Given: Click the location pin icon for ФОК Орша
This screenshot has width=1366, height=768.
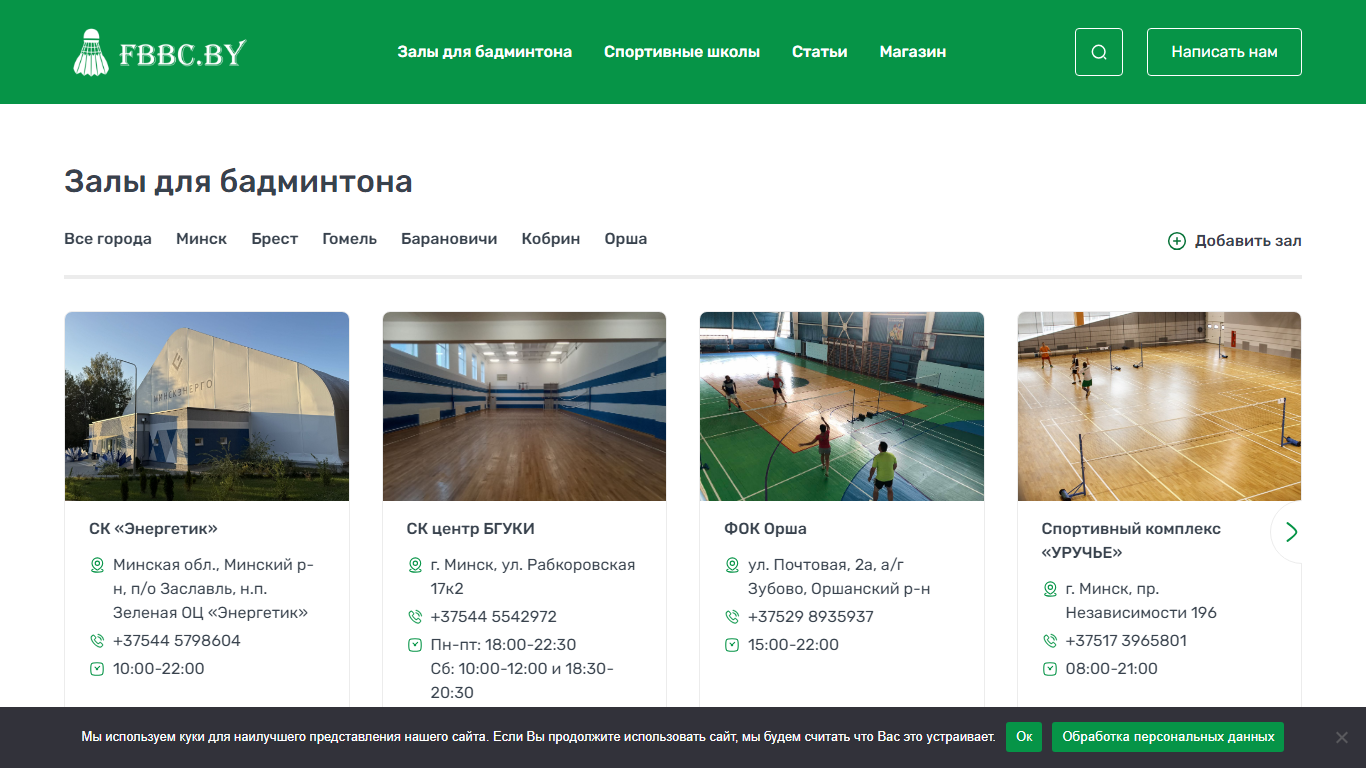Looking at the screenshot, I should tap(732, 565).
